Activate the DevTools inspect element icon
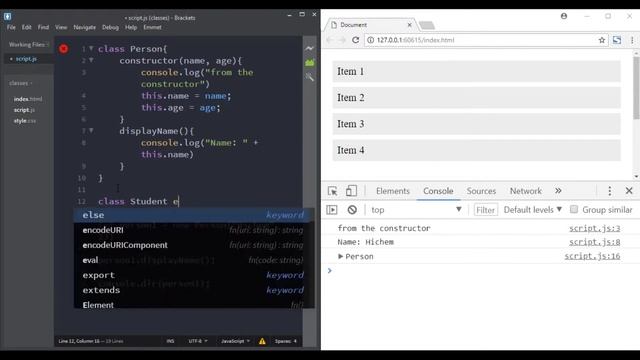Screen dimensions: 640x360 333,191
